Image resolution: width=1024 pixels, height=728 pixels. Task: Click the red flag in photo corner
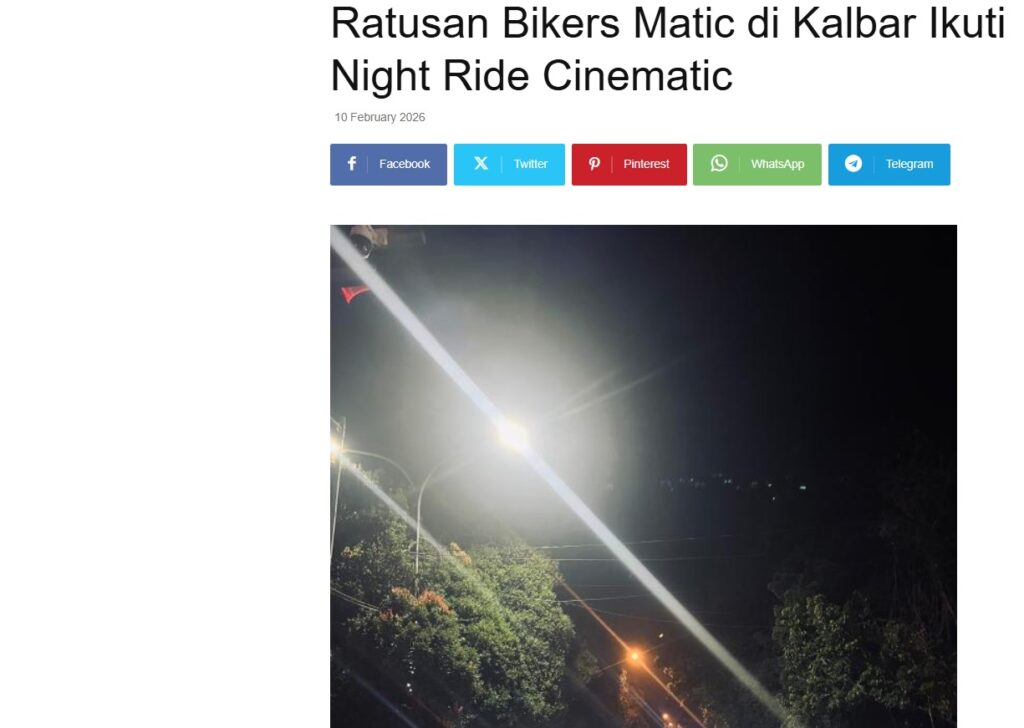tap(354, 294)
